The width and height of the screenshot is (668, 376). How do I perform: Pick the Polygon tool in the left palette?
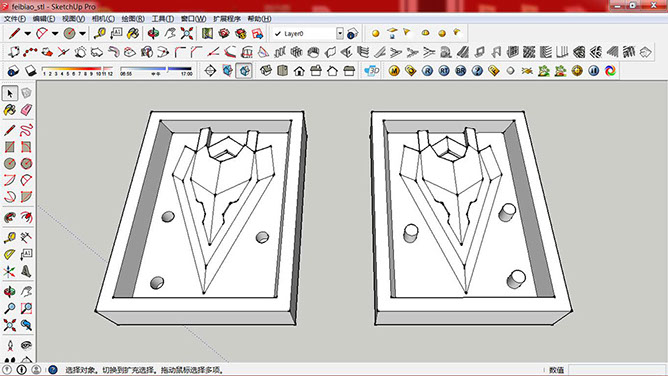click(x=26, y=164)
